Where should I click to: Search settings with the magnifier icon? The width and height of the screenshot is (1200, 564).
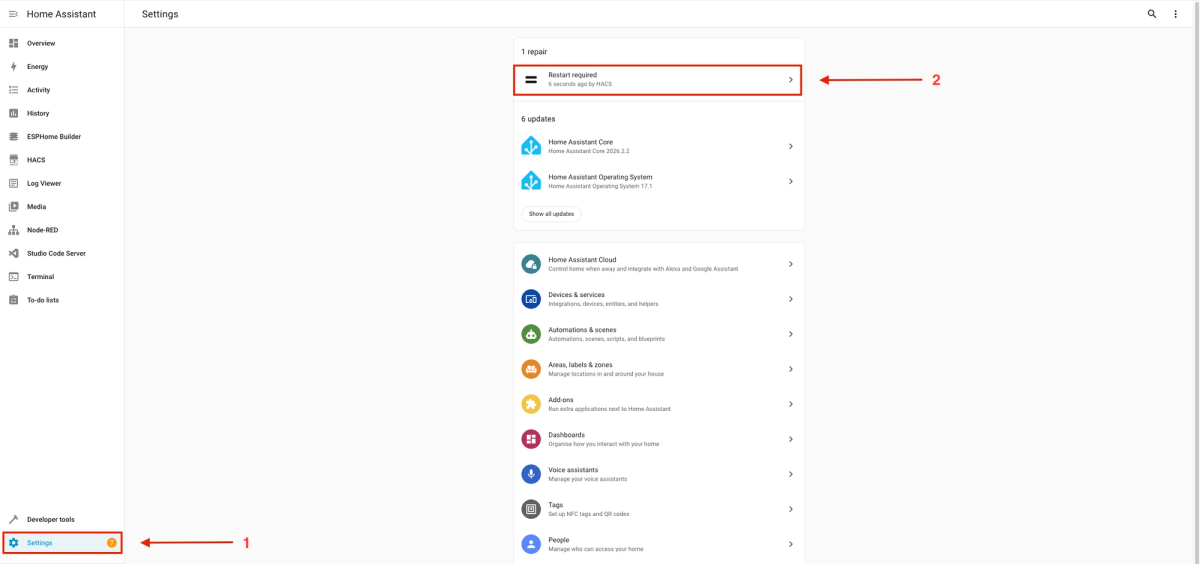(x=1152, y=14)
